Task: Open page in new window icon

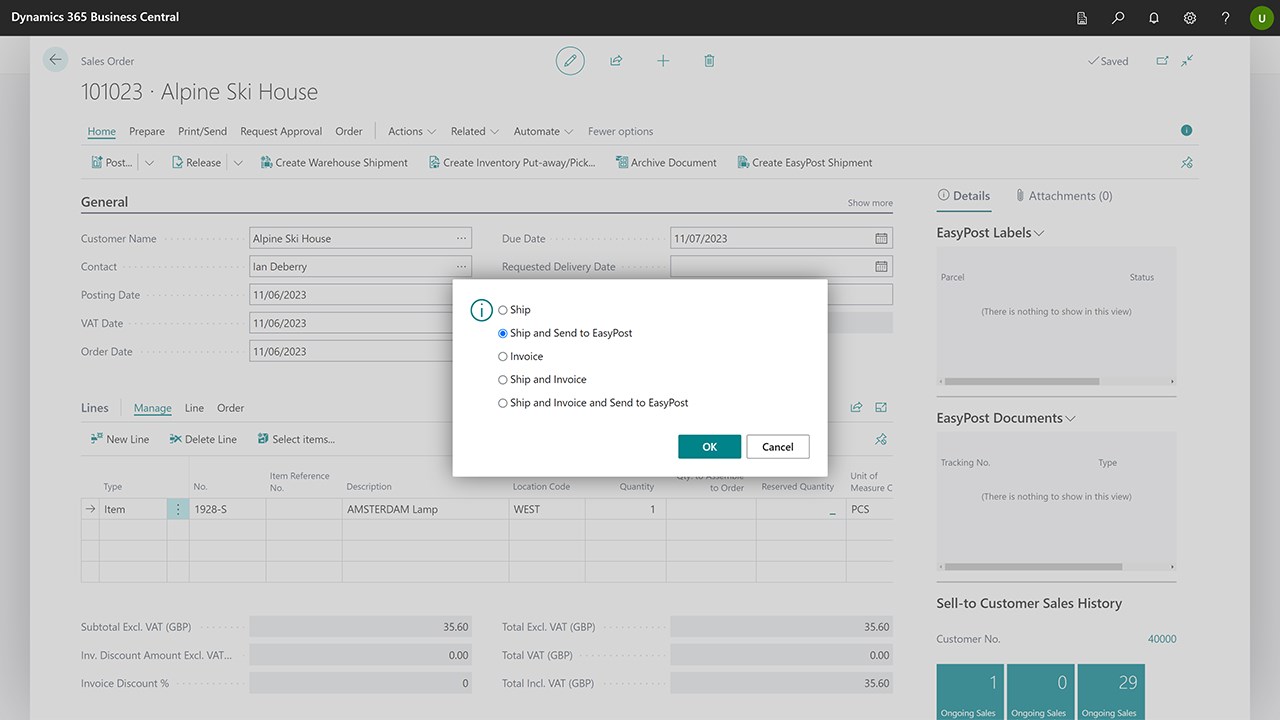Action: coord(1162,61)
